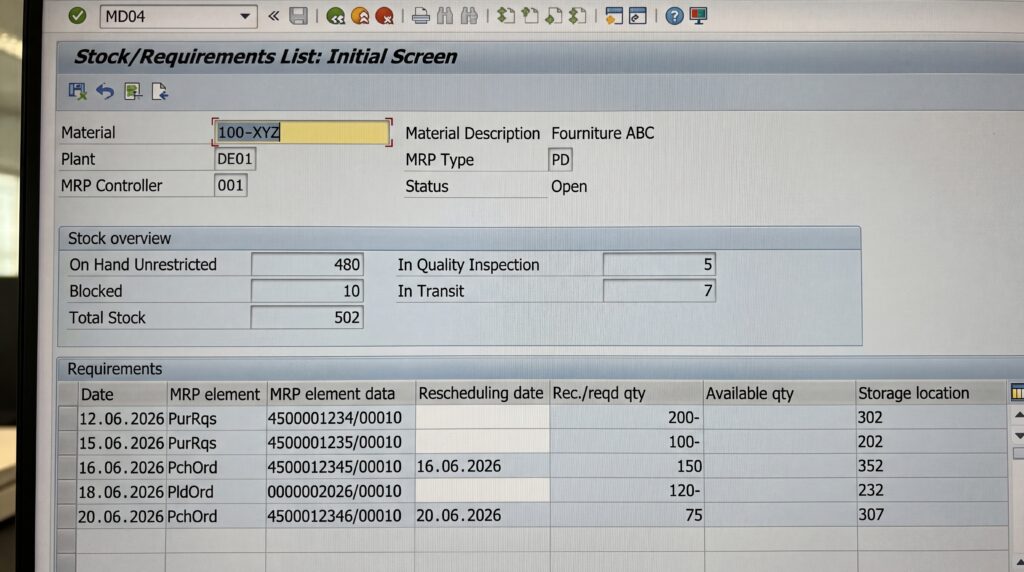Go to Next Page icon

coord(554,16)
